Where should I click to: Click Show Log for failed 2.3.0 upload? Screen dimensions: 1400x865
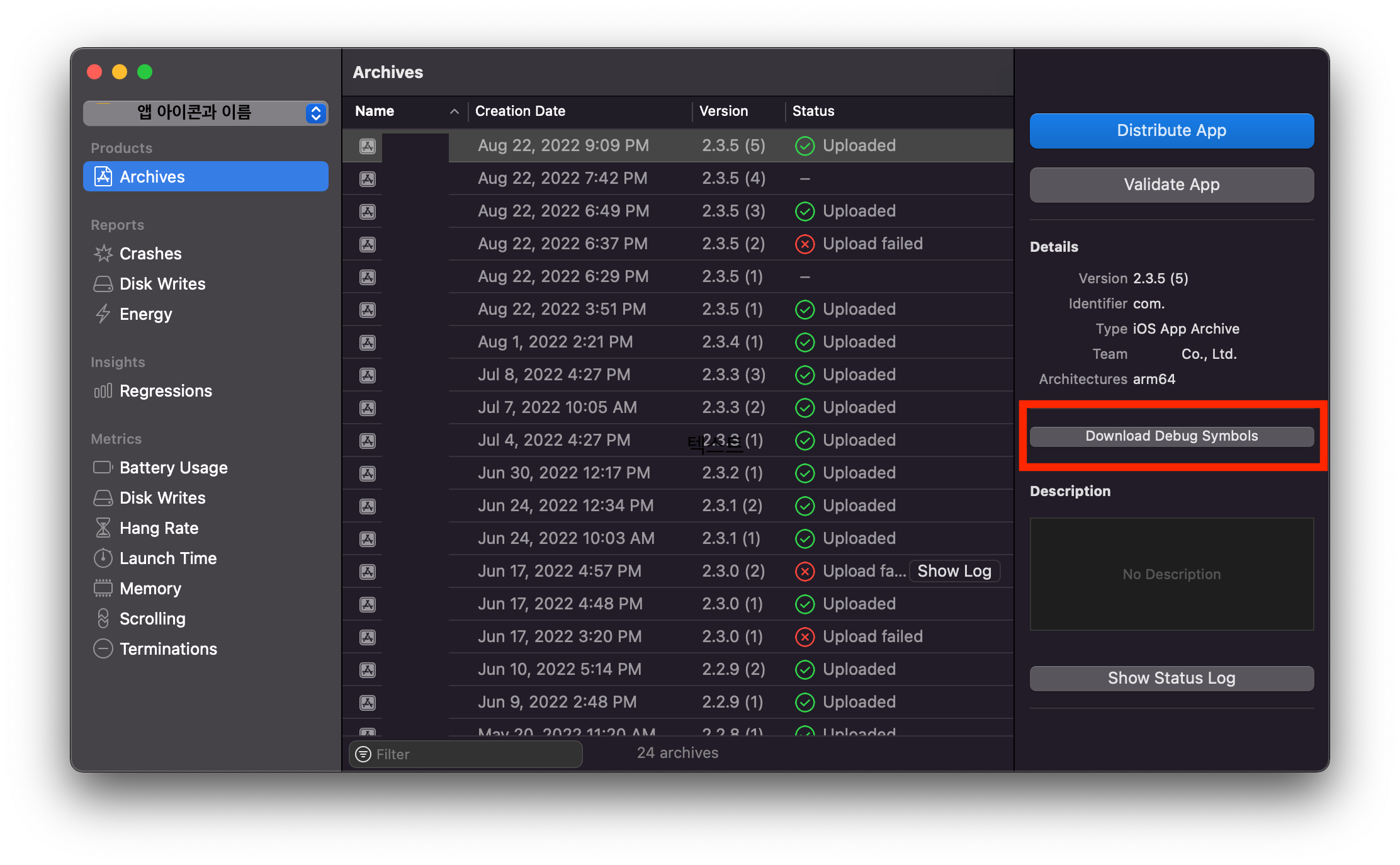[x=954, y=571]
